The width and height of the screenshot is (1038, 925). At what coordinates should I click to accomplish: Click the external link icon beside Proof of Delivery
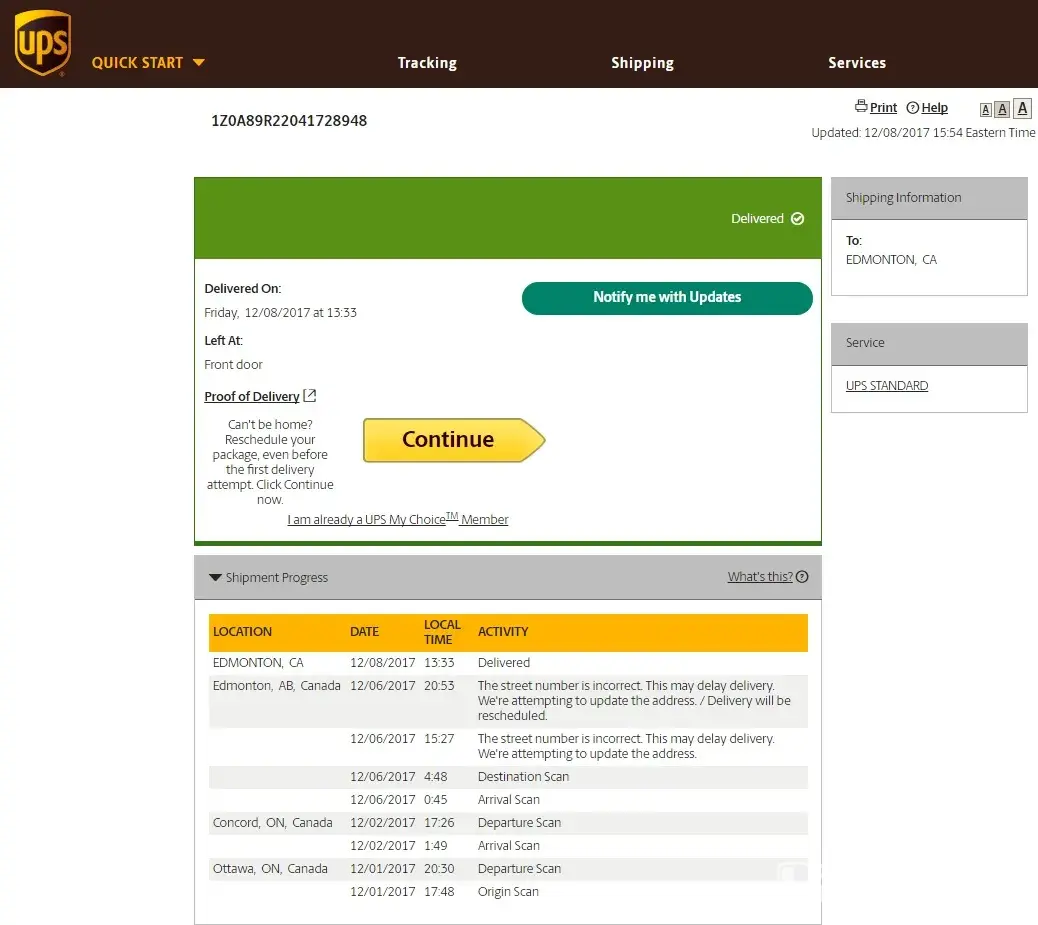click(x=310, y=396)
